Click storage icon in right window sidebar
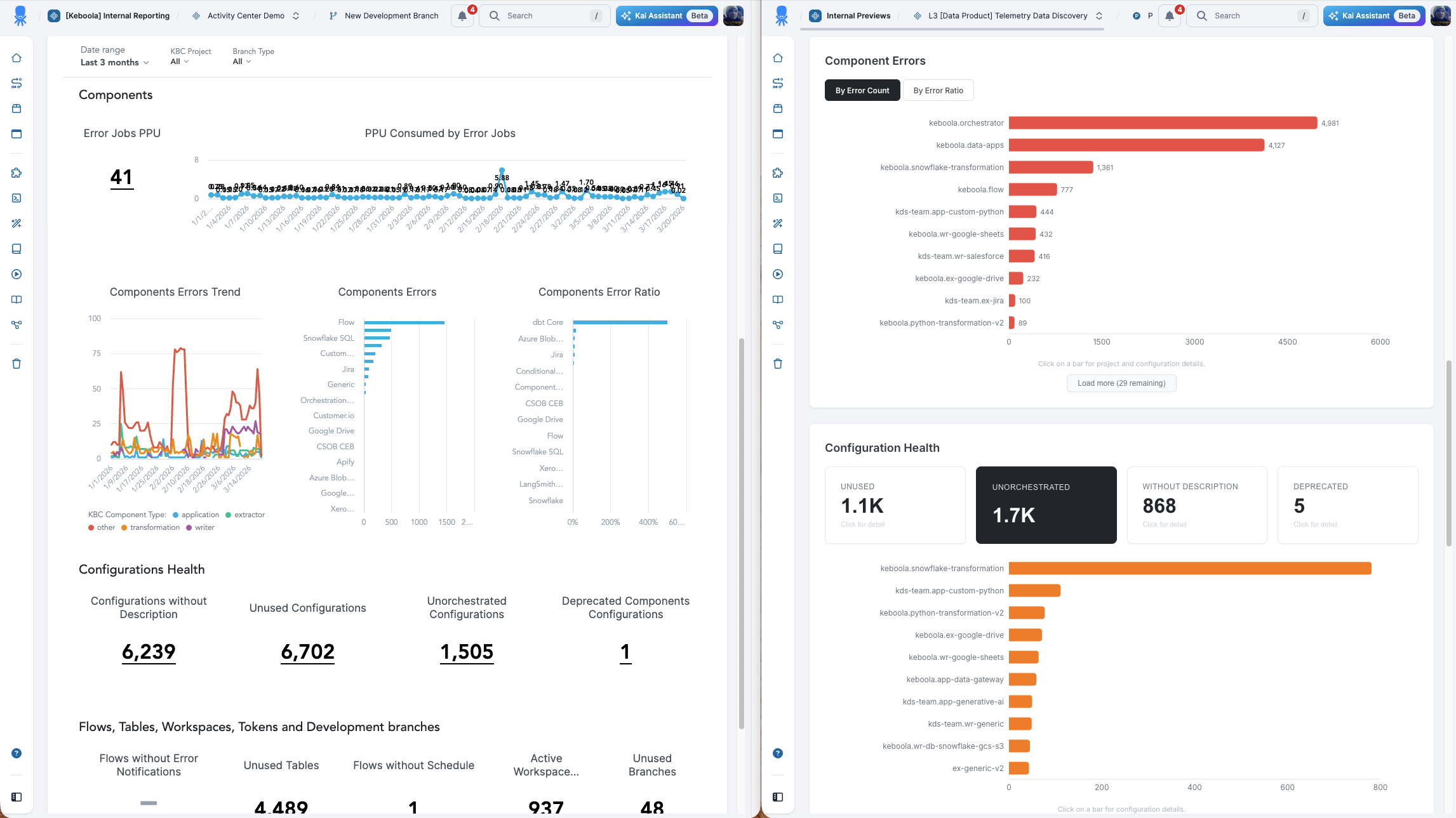Screen dimensions: 1456x818 (x=778, y=109)
